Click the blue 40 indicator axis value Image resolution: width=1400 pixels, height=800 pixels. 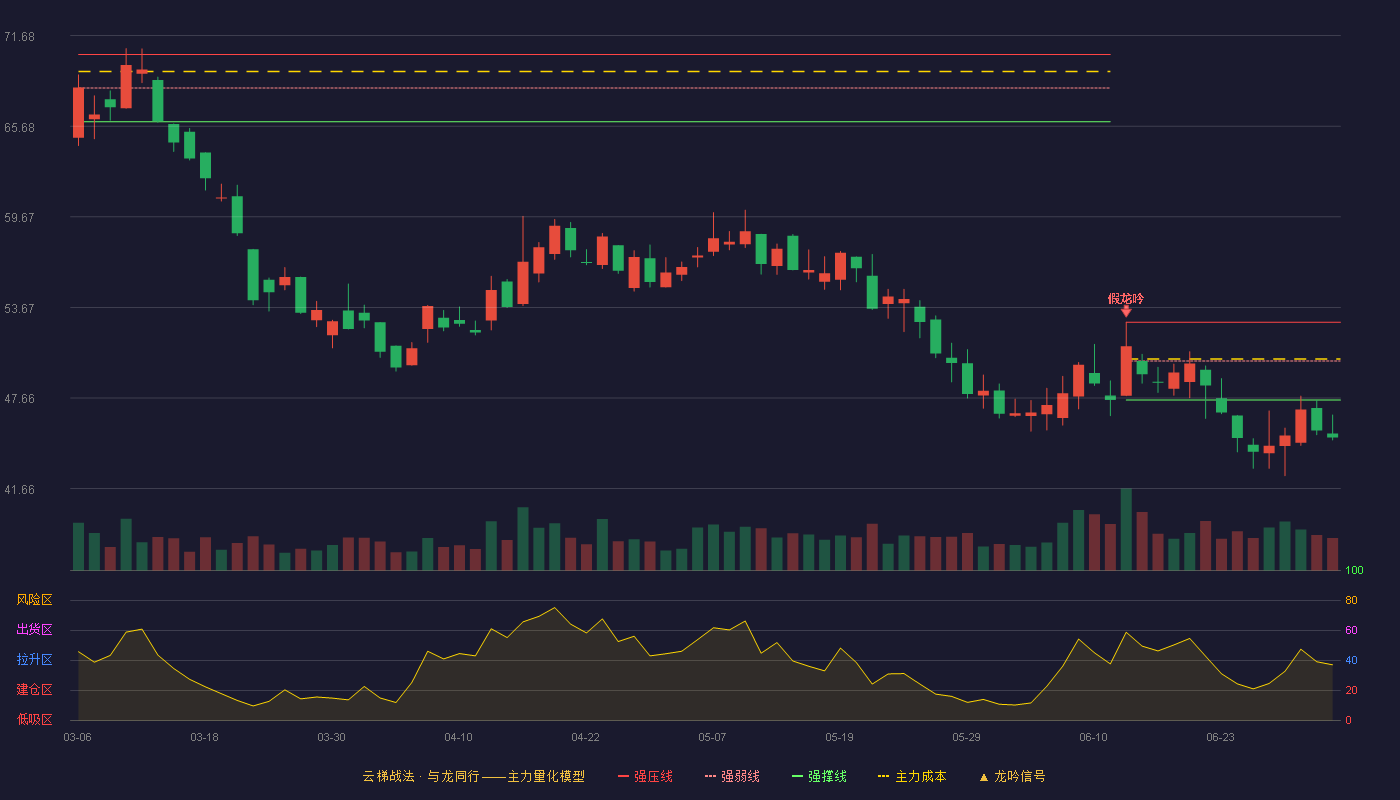tap(1351, 660)
